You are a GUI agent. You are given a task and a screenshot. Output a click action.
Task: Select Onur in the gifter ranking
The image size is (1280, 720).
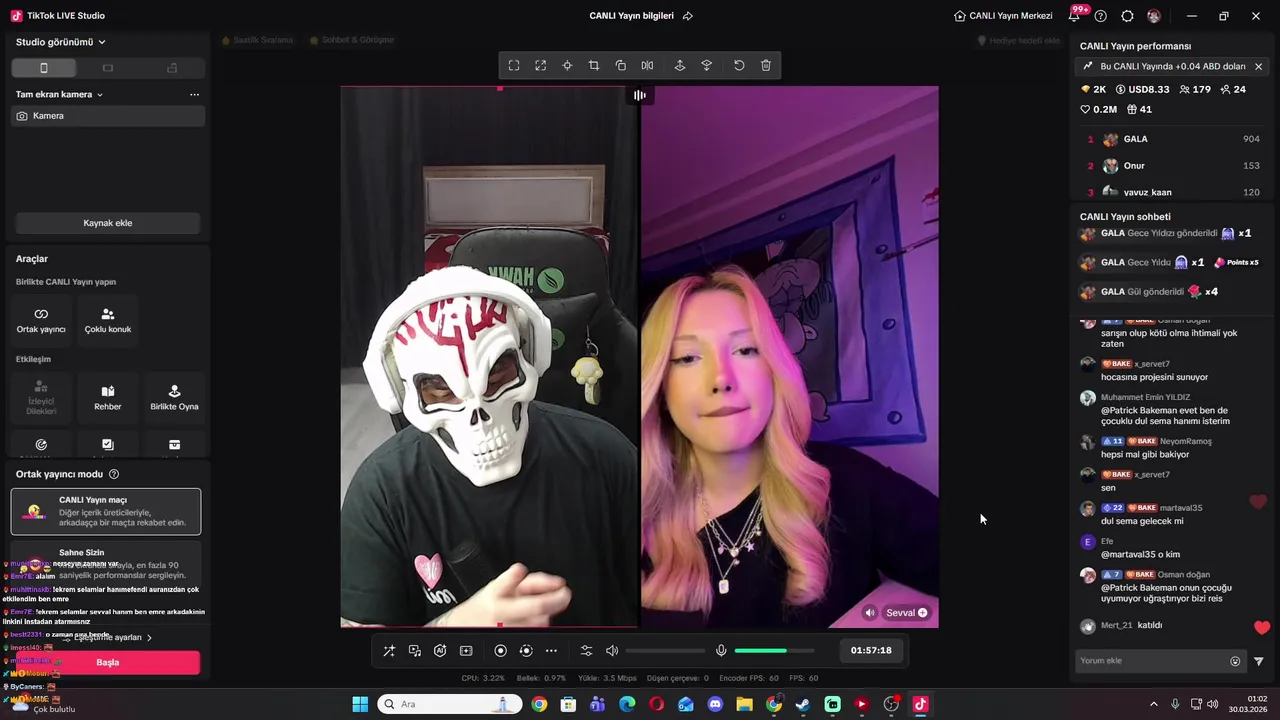pos(1172,166)
